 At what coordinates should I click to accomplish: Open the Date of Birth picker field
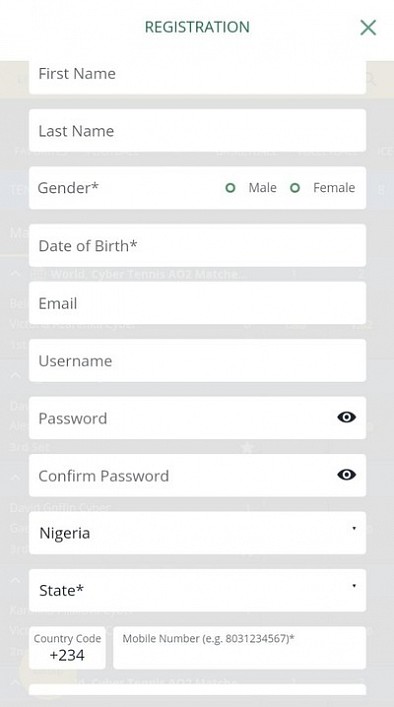(197, 246)
